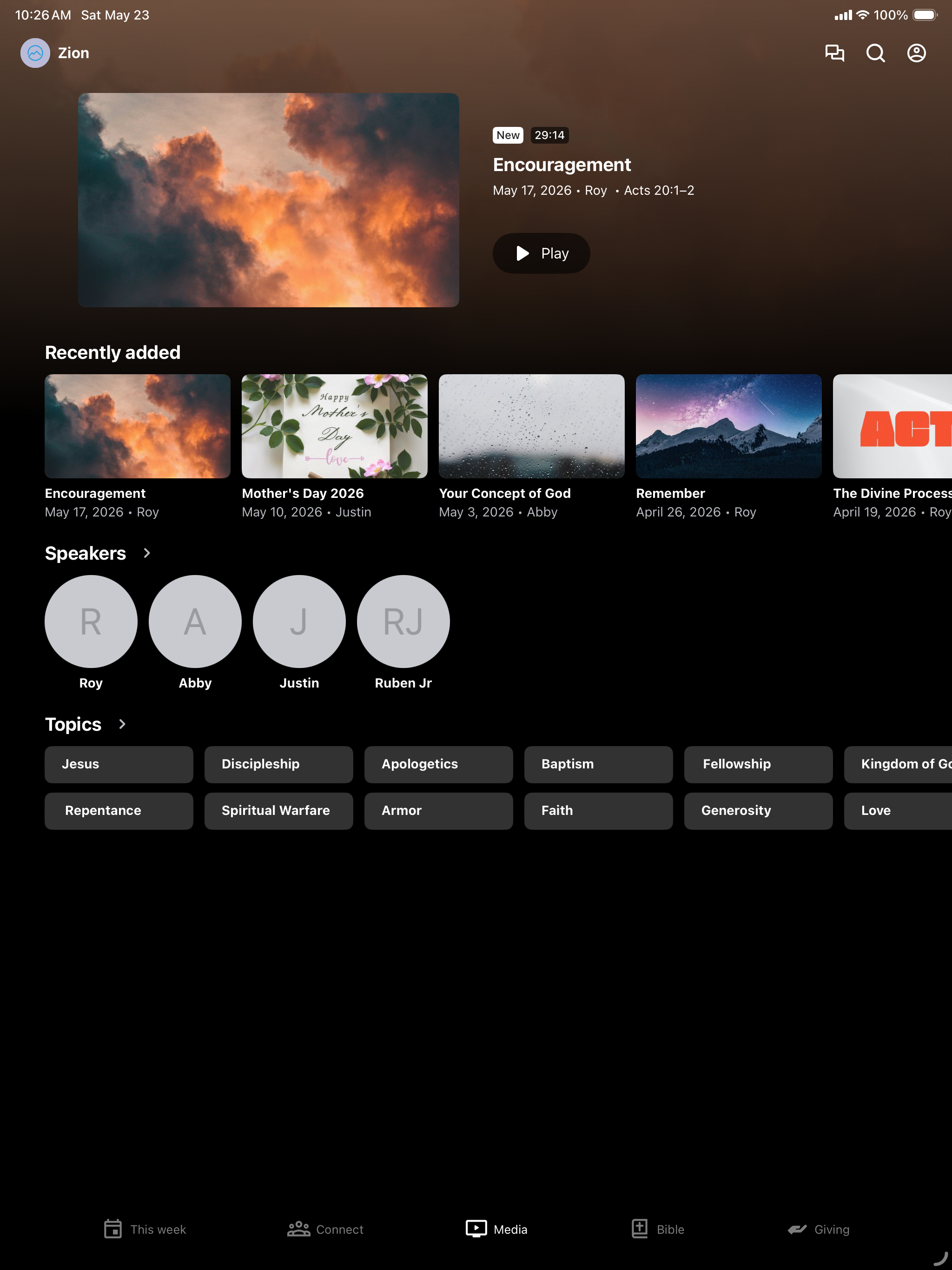Tap the Speakers section heading
The height and width of the screenshot is (1270, 952).
(x=86, y=553)
